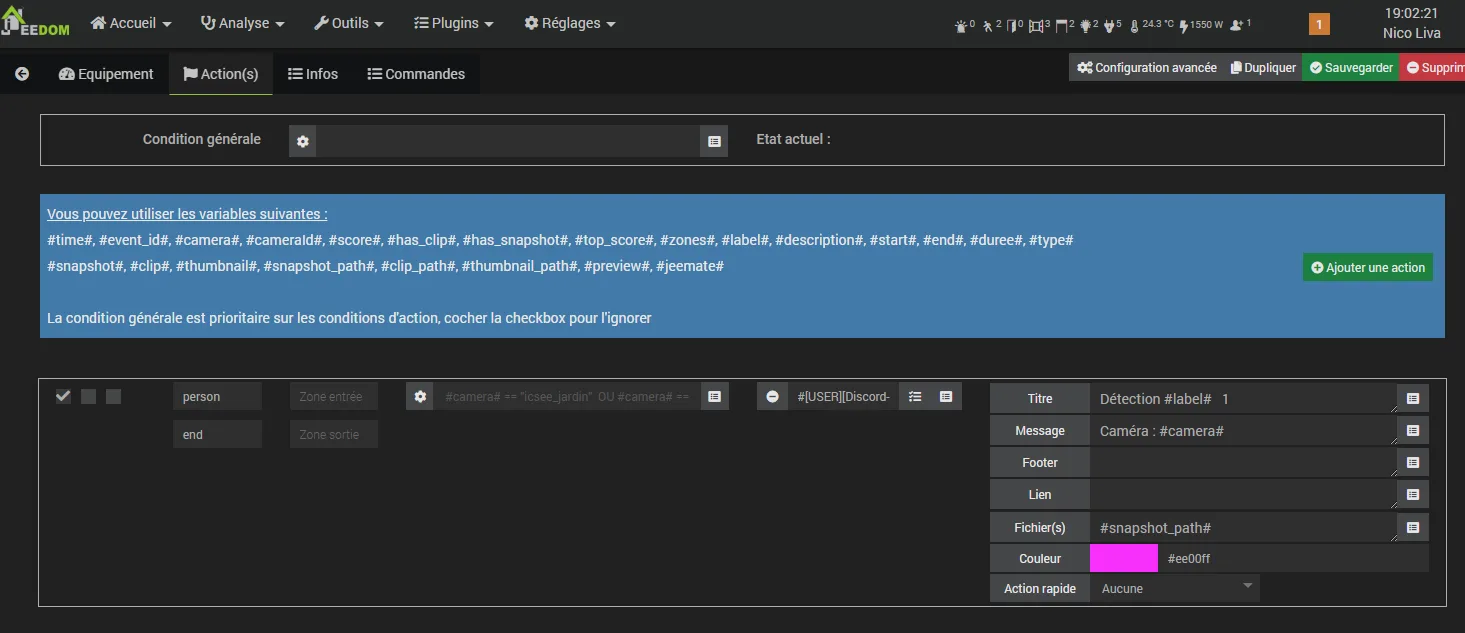
Task: Click the list icon of Condition générale
Action: click(714, 142)
